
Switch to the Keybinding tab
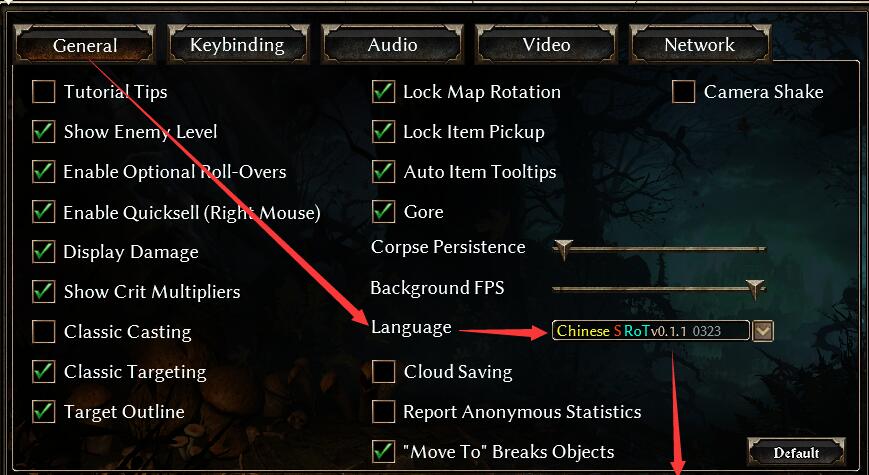tap(237, 44)
